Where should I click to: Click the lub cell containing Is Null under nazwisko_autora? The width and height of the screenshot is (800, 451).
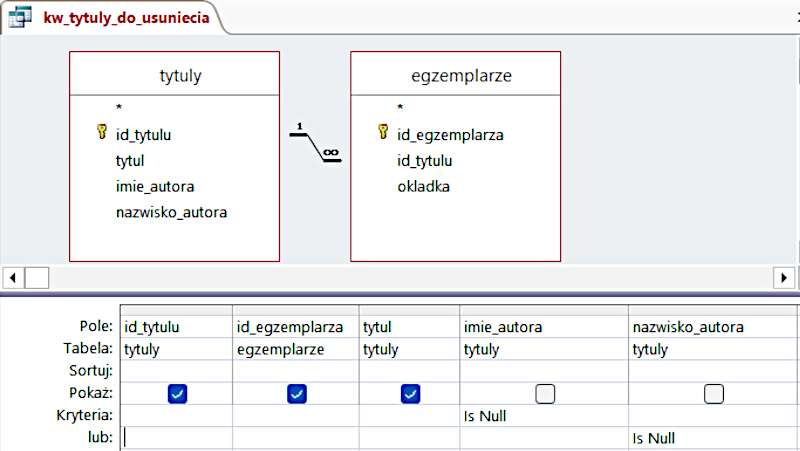click(x=712, y=438)
